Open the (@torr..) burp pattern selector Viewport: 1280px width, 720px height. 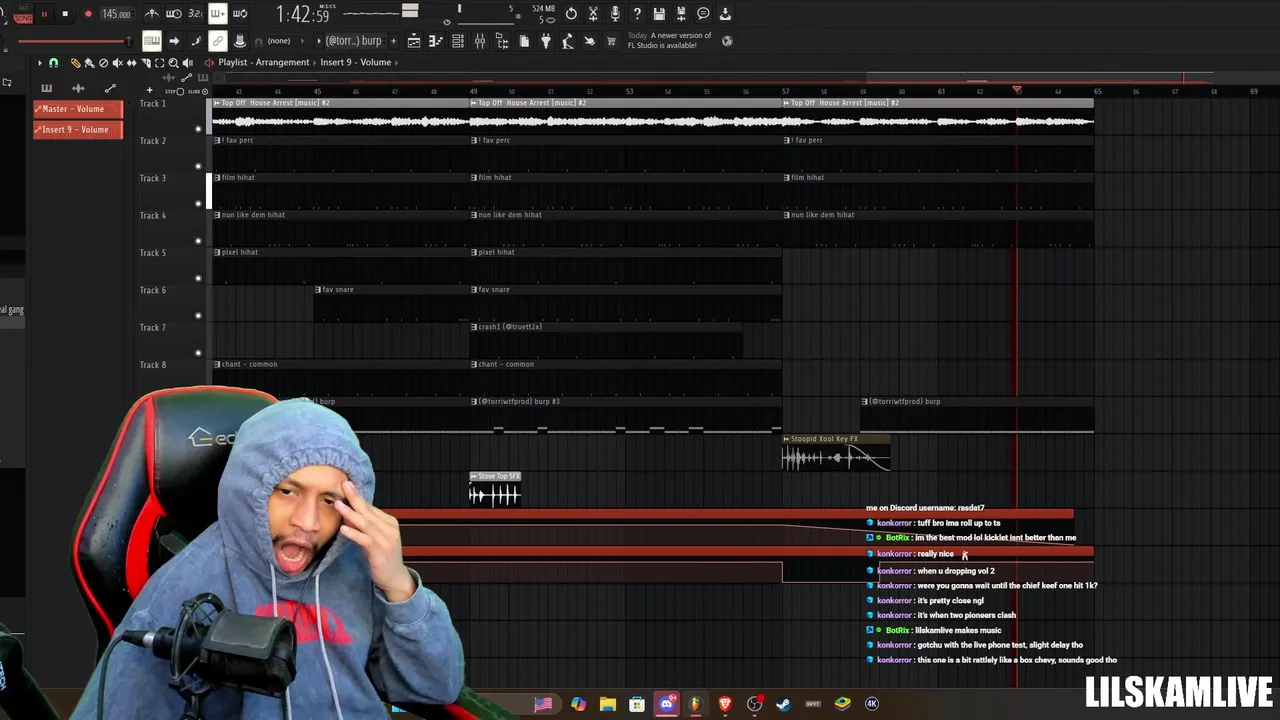coord(355,41)
